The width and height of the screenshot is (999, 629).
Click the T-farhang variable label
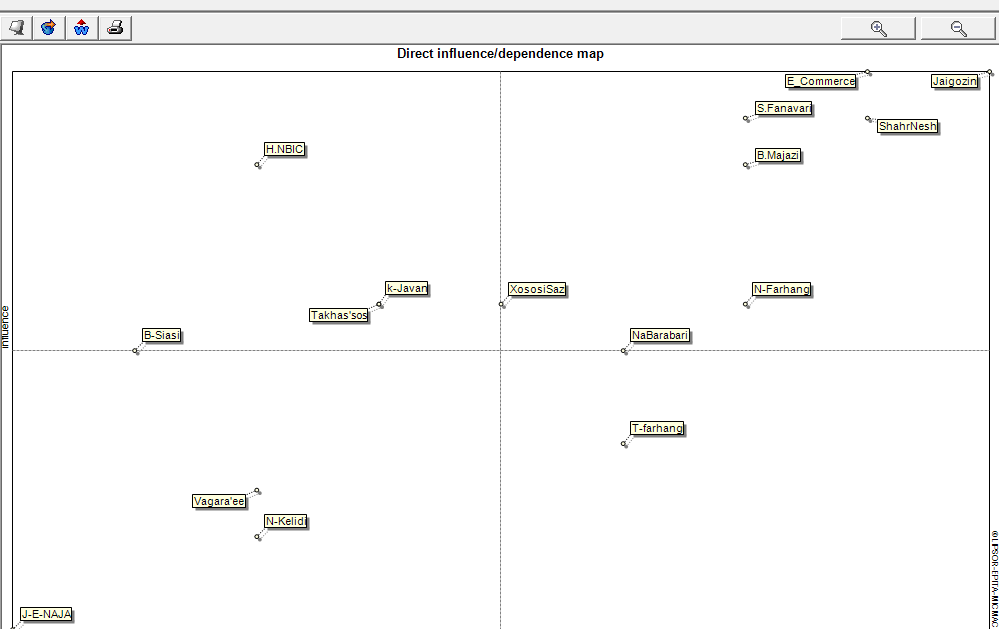click(657, 428)
